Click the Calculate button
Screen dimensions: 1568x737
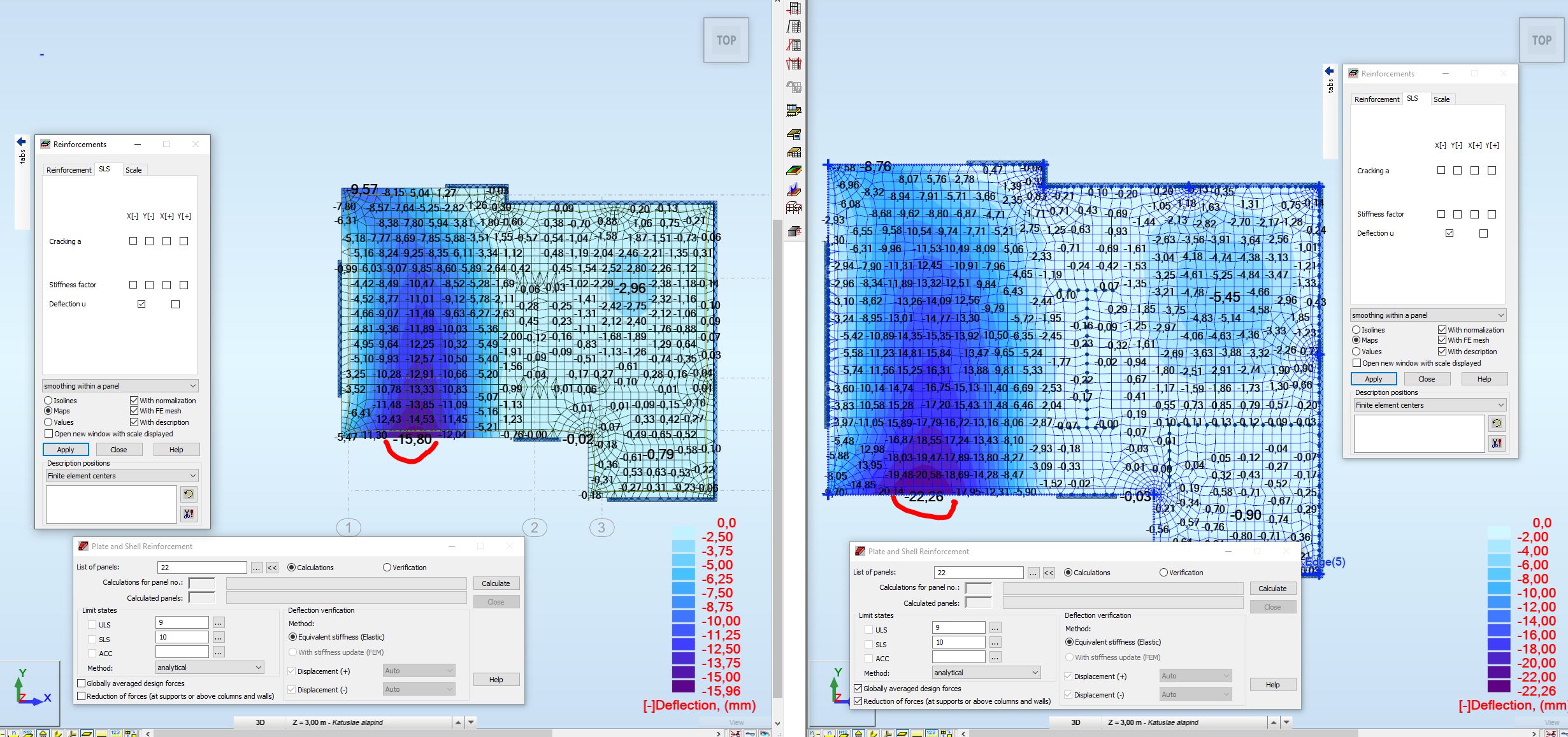point(496,583)
